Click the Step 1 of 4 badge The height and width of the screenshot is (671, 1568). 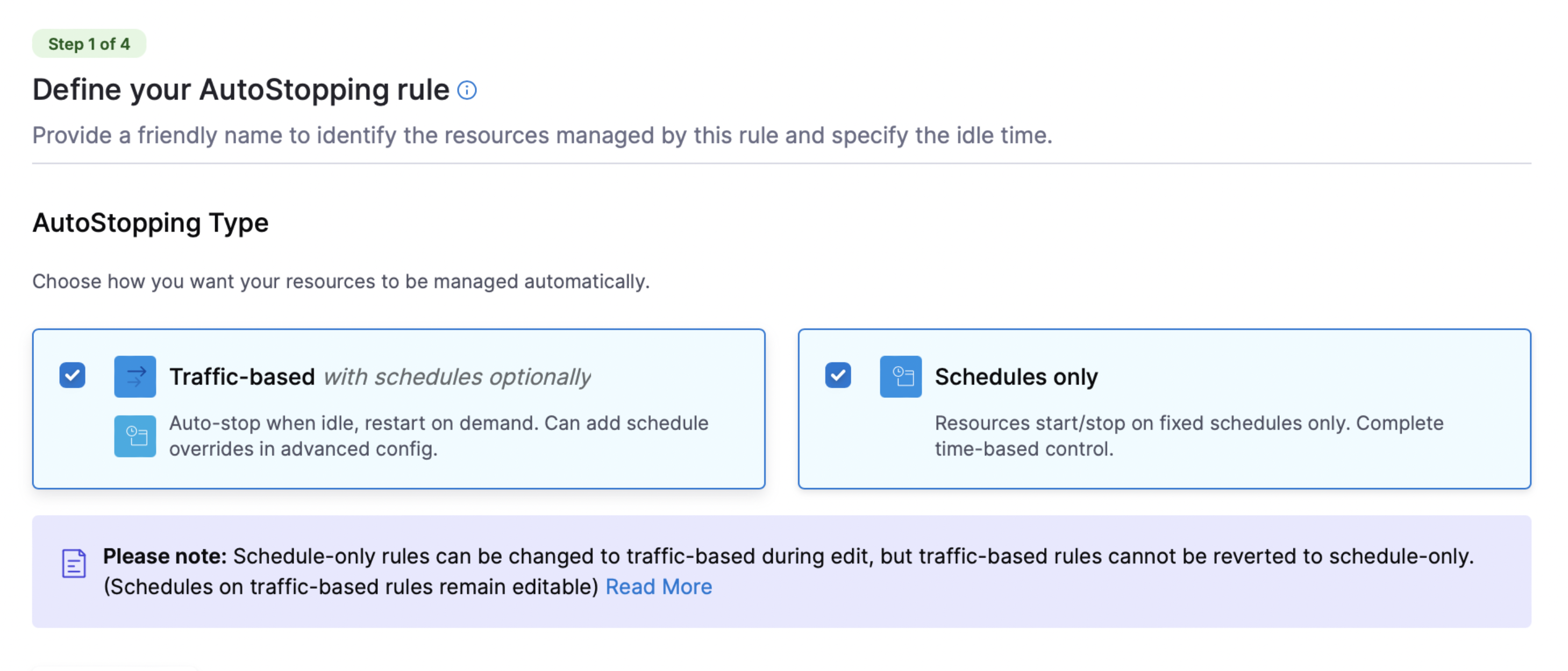(x=89, y=44)
